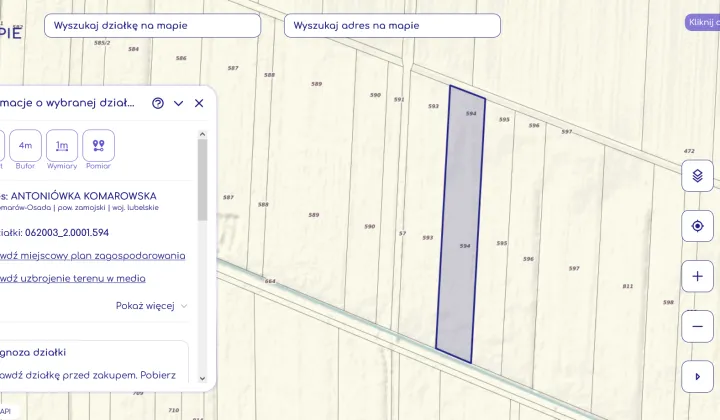Zoom in on the map
This screenshot has height=420, width=720.
tap(697, 276)
